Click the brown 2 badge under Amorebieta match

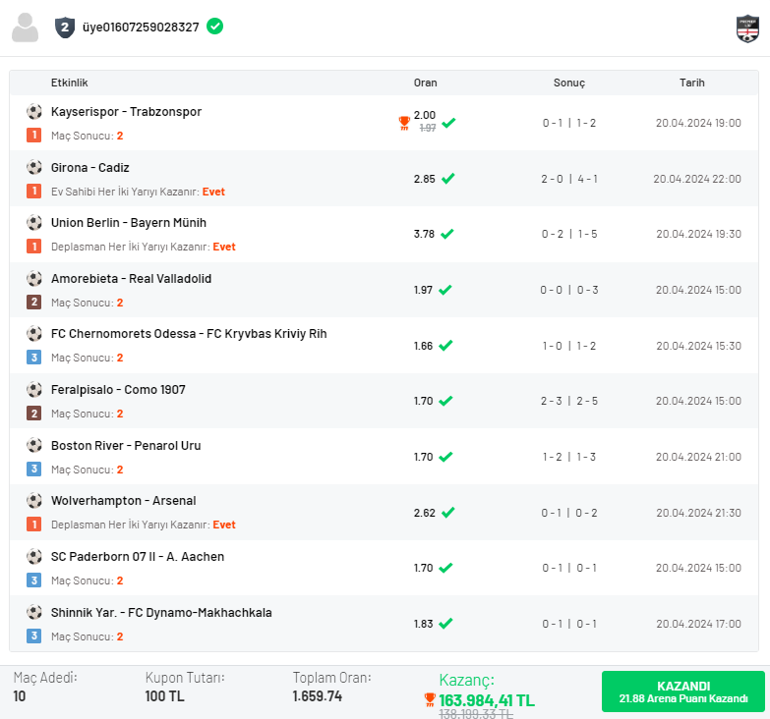[x=34, y=302]
